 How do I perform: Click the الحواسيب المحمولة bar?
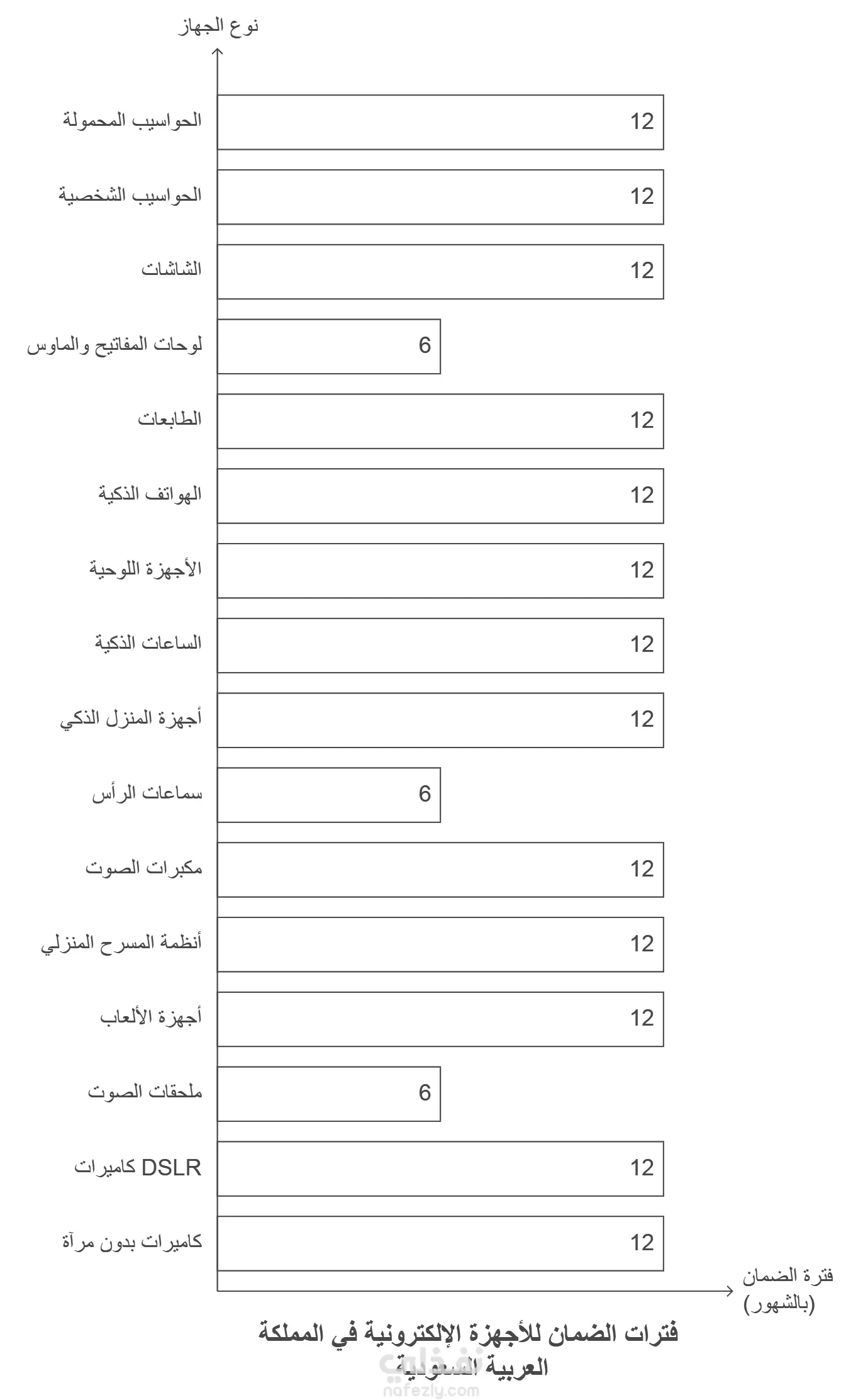pos(440,122)
